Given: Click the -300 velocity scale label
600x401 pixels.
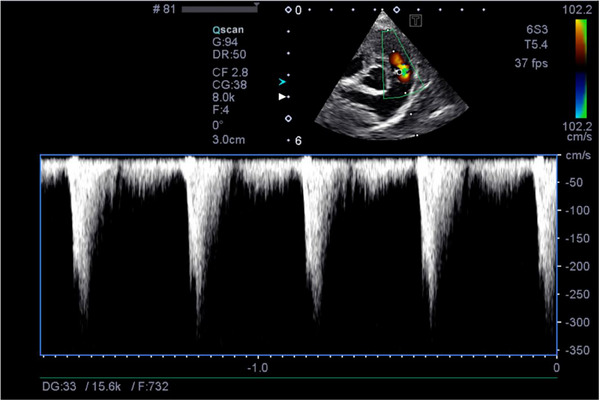Looking at the screenshot, I should tap(577, 322).
